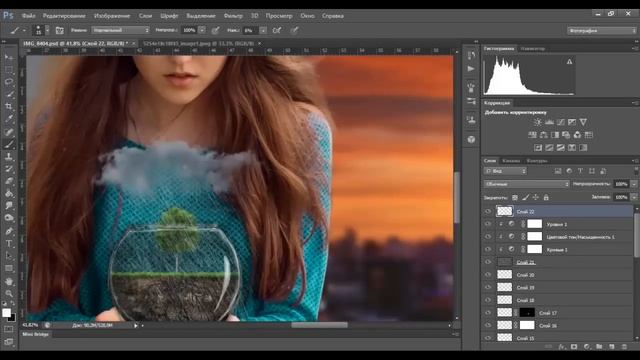640x360 pixels.
Task: Select the Eraser tool
Action: coord(9,182)
